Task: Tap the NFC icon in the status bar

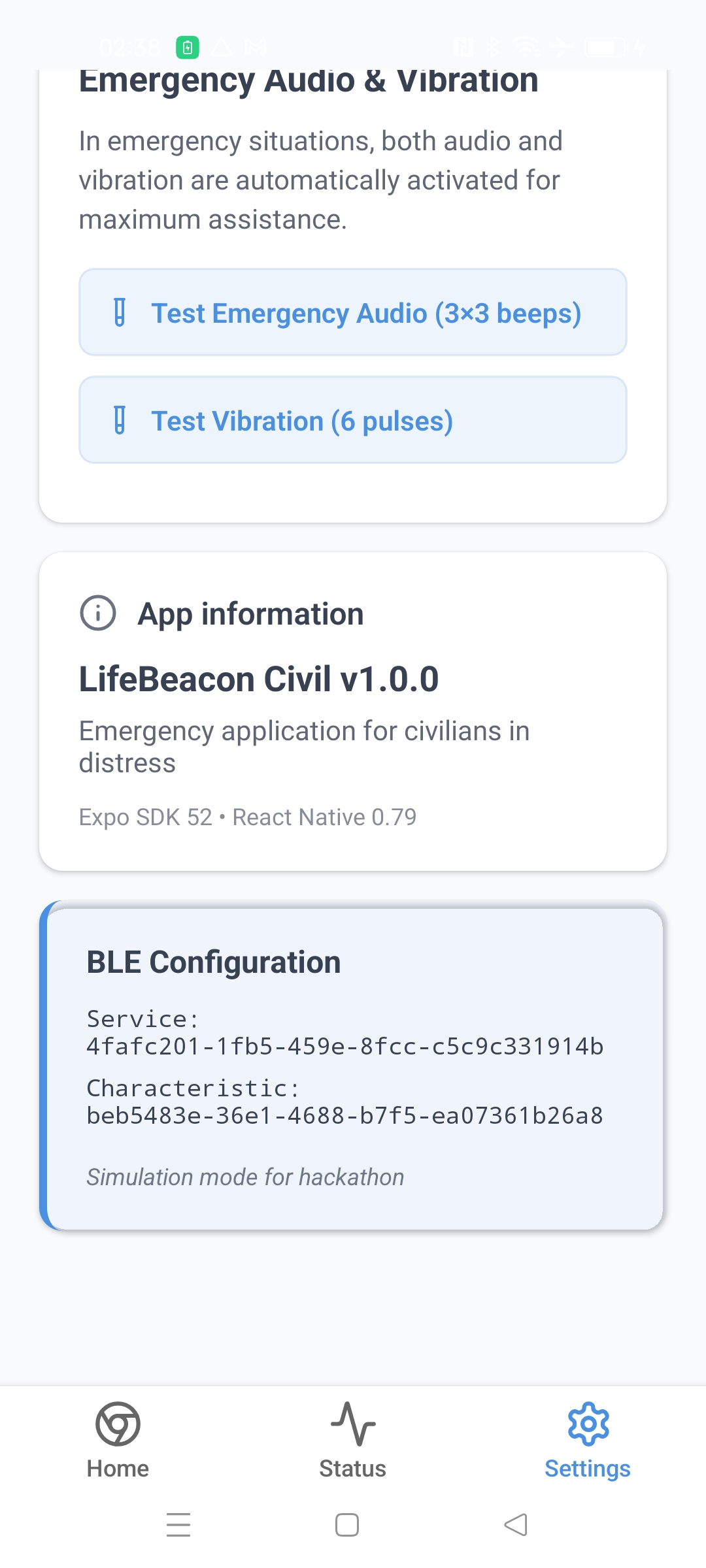Action: tap(462, 46)
